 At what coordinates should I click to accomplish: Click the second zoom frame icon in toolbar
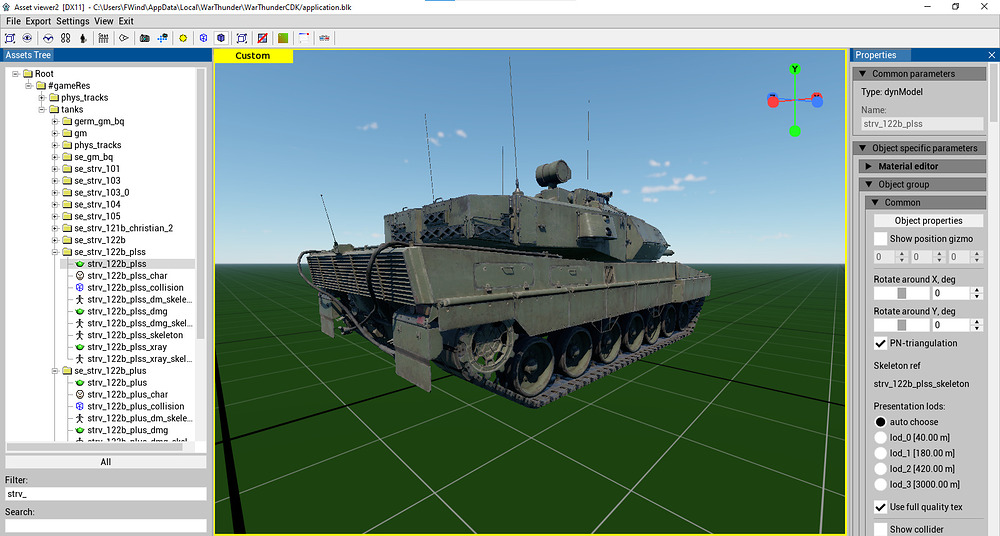(242, 38)
